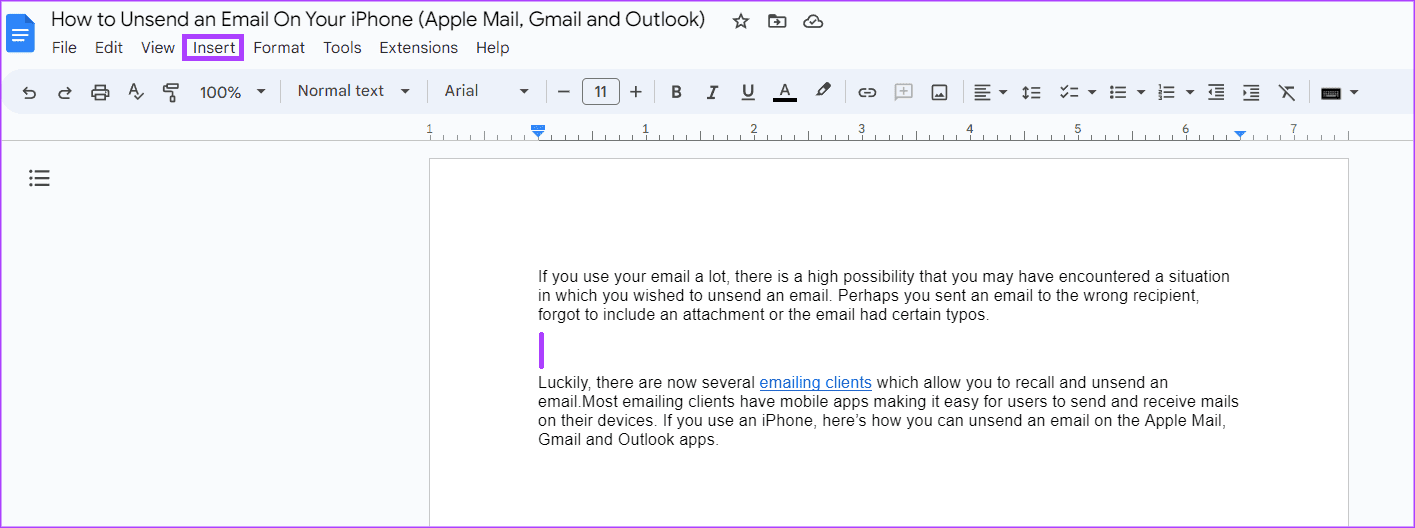Insert image using picture icon

[939, 92]
